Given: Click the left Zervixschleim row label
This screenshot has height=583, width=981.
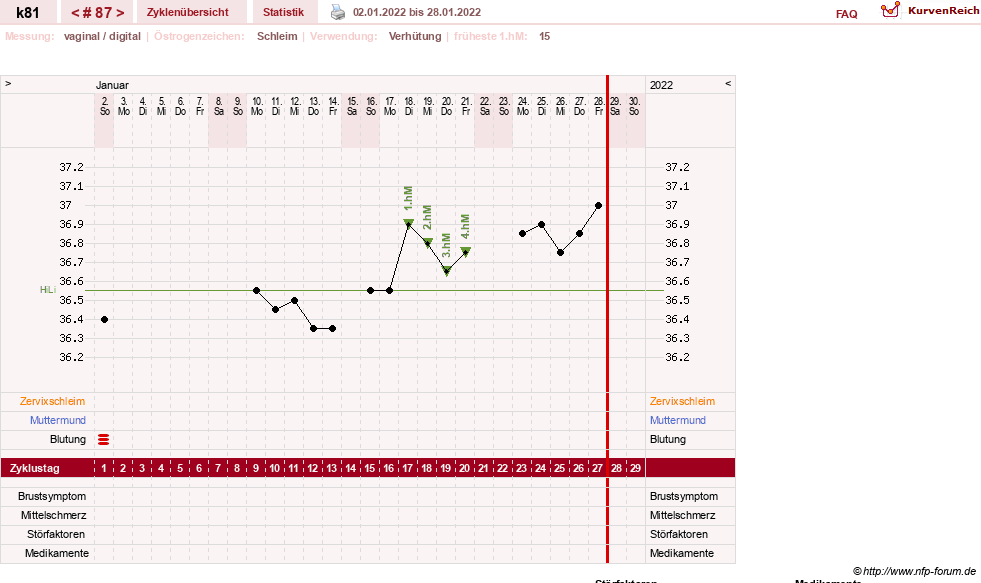Looking at the screenshot, I should (53, 402).
